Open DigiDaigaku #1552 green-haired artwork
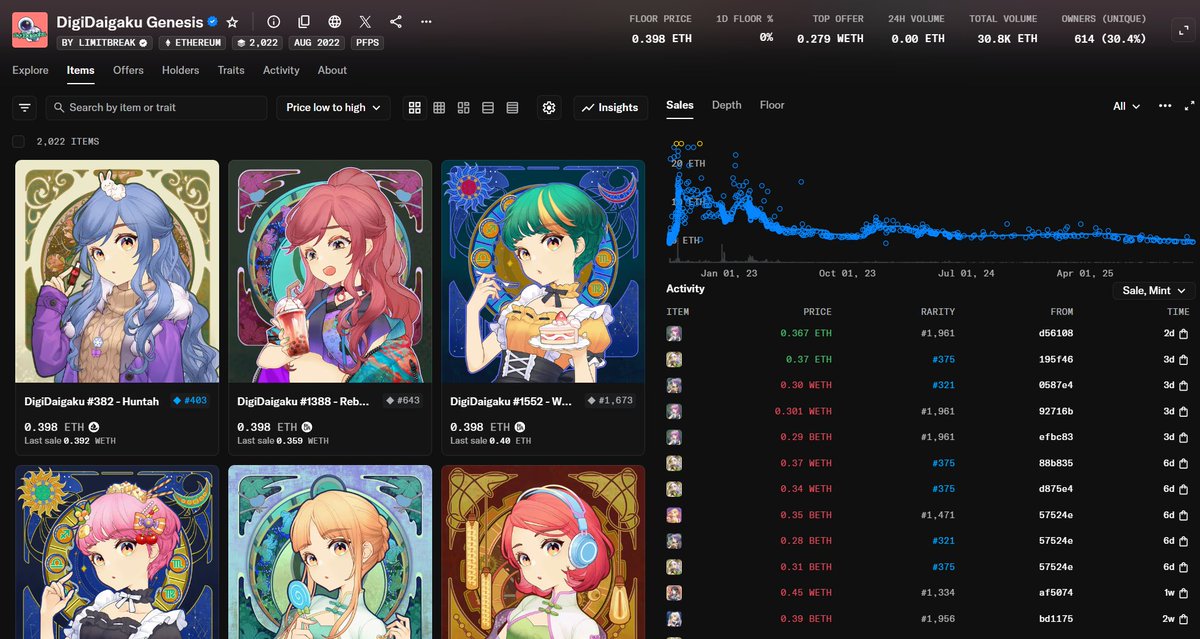Image resolution: width=1200 pixels, height=639 pixels. tap(543, 271)
